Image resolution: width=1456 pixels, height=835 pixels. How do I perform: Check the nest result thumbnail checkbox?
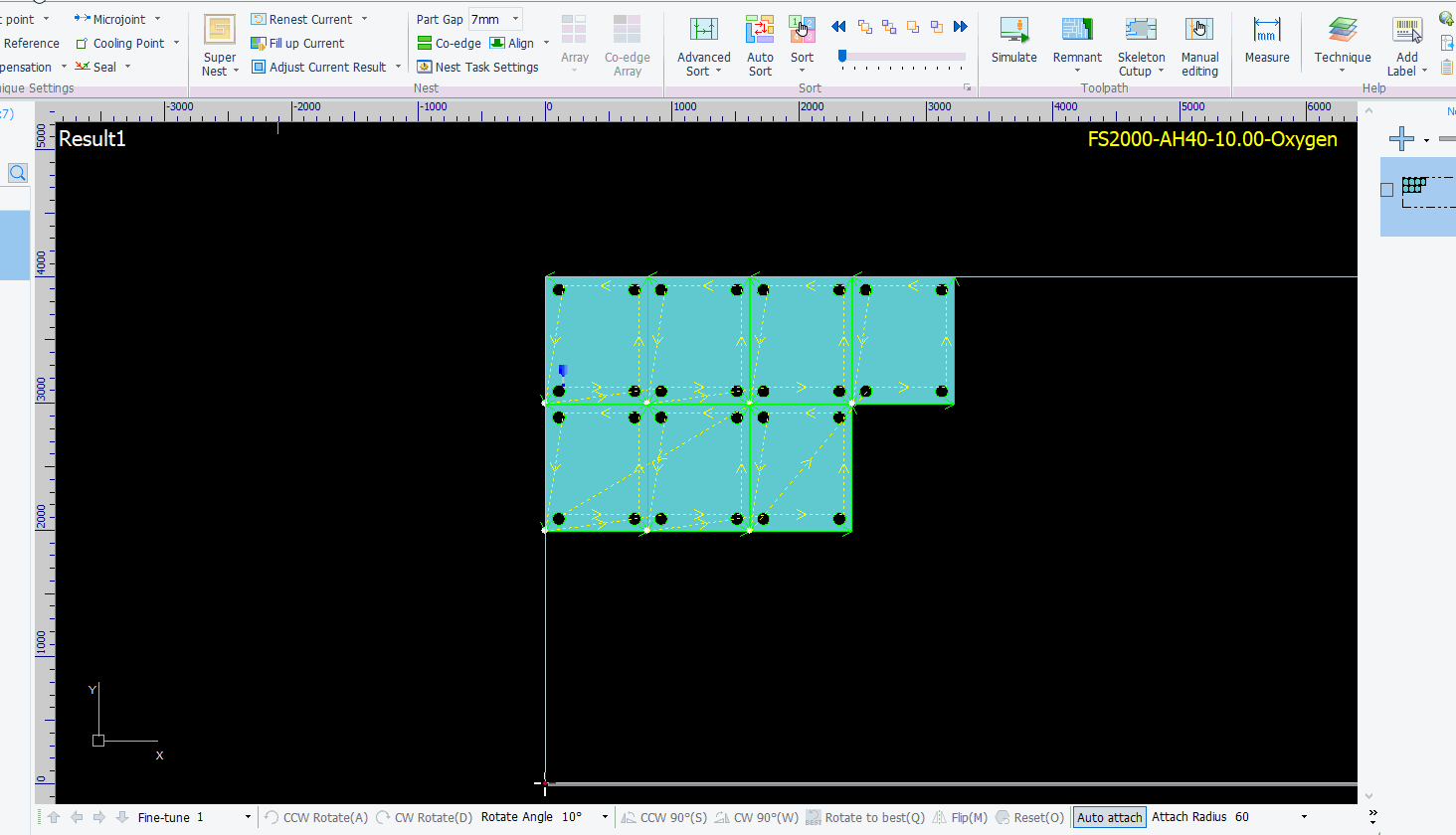pos(1387,190)
